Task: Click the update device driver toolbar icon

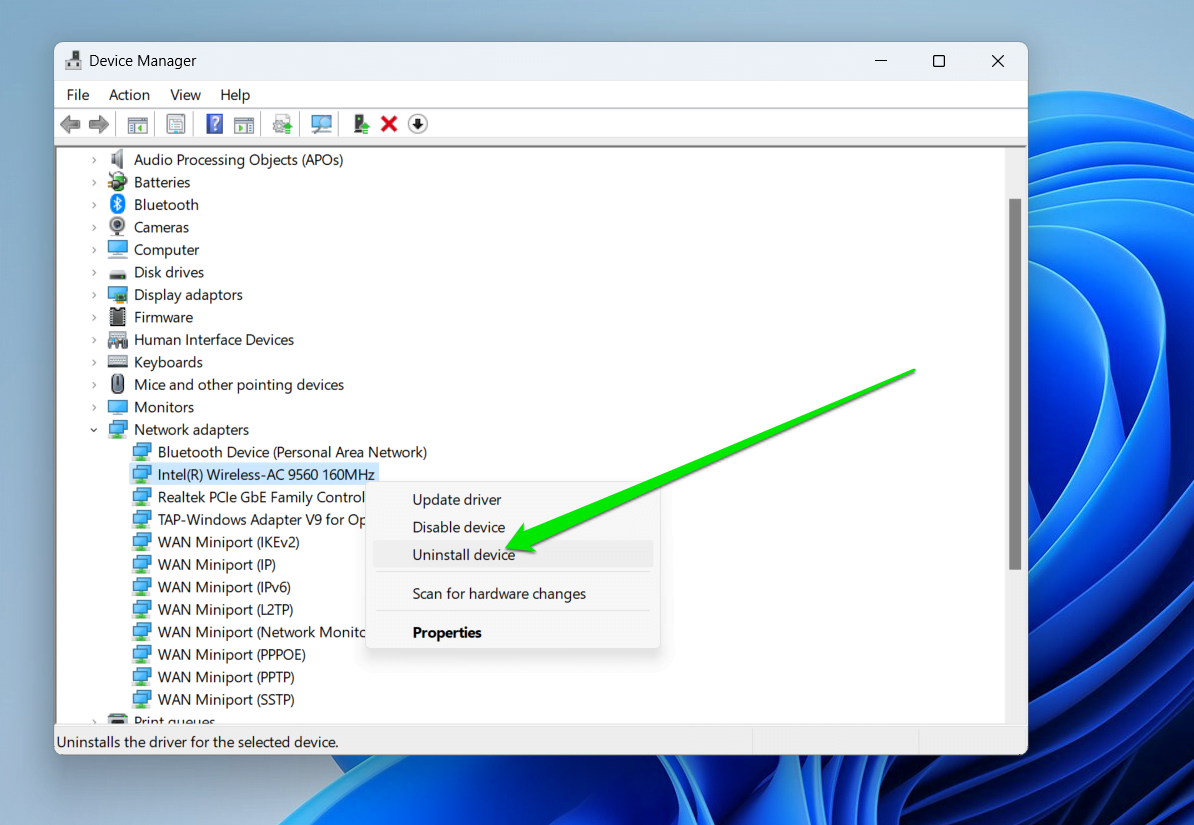Action: pos(361,124)
